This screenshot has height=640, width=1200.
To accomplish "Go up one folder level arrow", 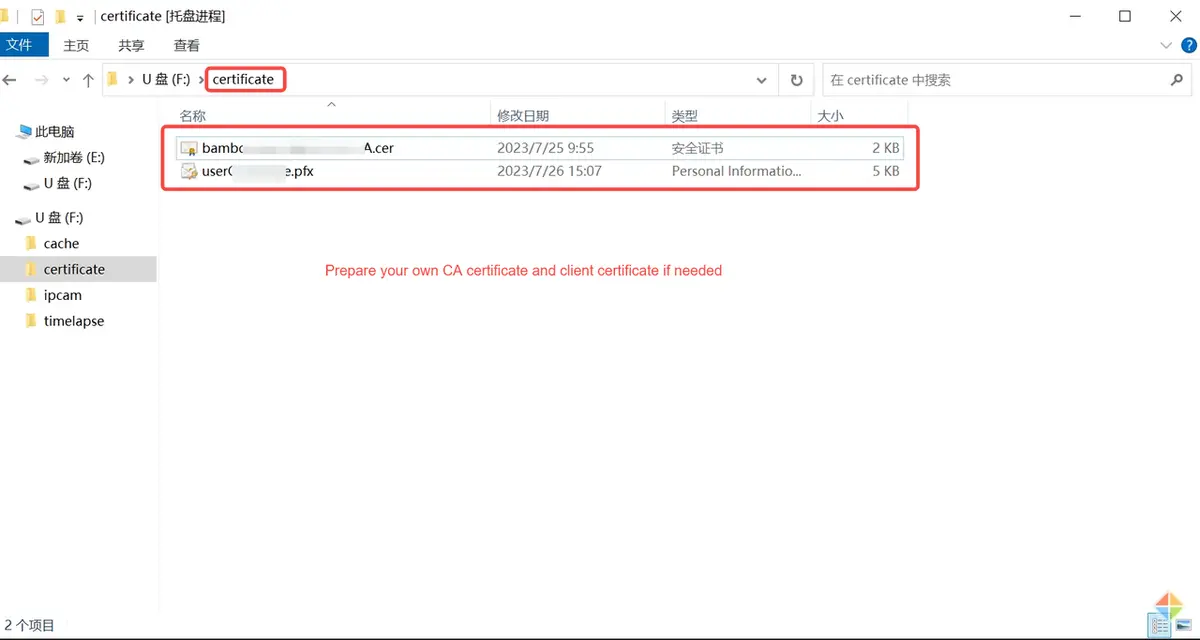I will pyautogui.click(x=88, y=80).
